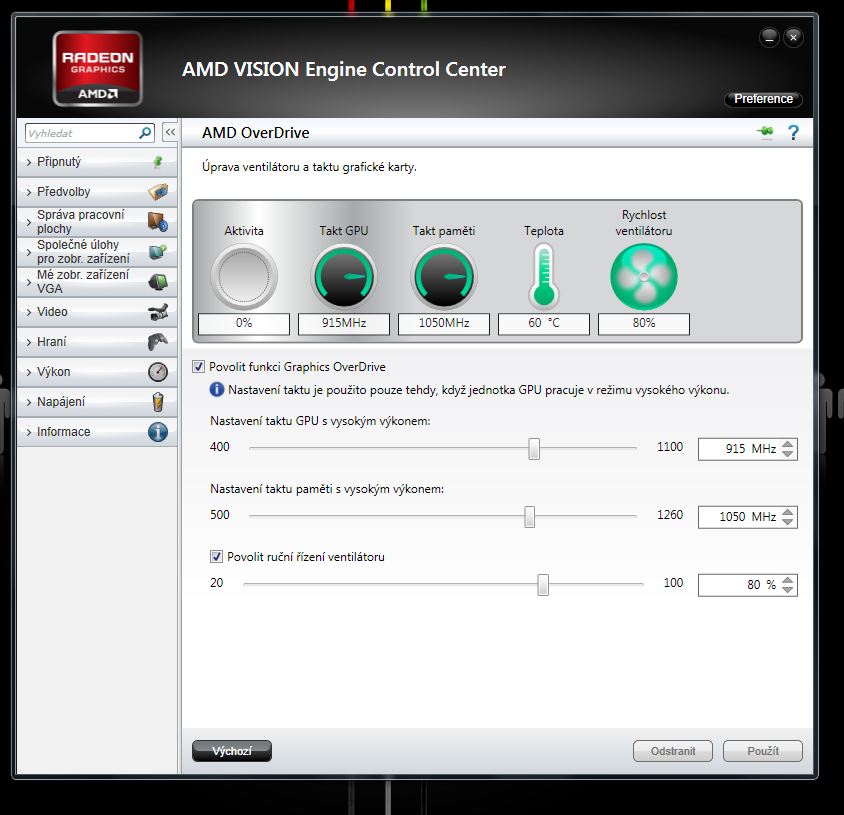
Task: Click the Napájení battery icon
Action: pyautogui.click(x=158, y=402)
